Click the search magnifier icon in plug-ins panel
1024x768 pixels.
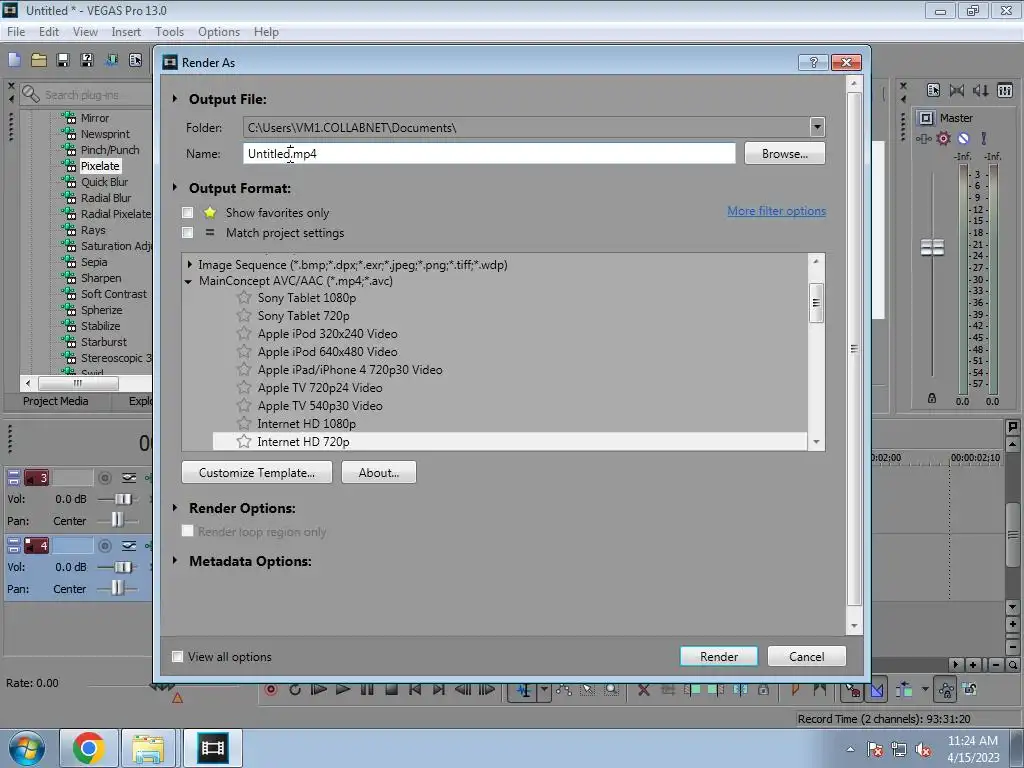30,94
